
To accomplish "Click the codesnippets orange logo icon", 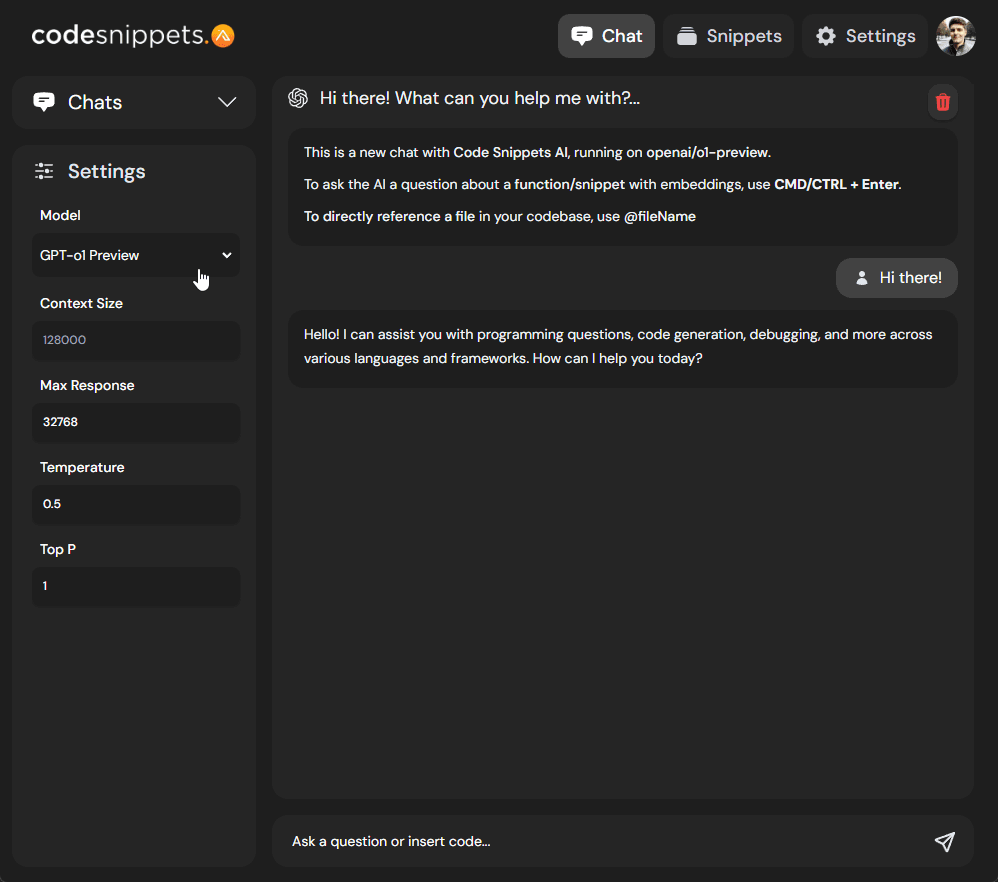I will pos(223,36).
